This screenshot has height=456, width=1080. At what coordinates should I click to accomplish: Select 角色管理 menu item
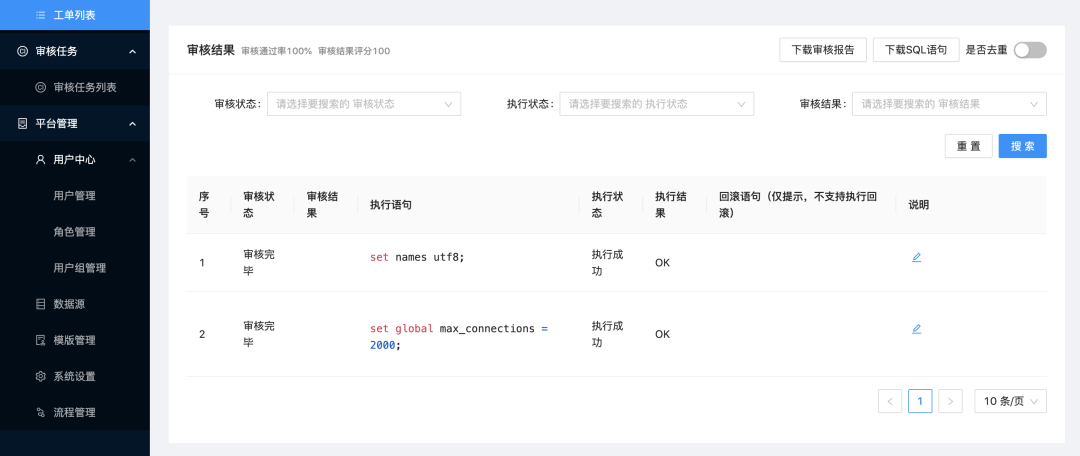click(74, 232)
